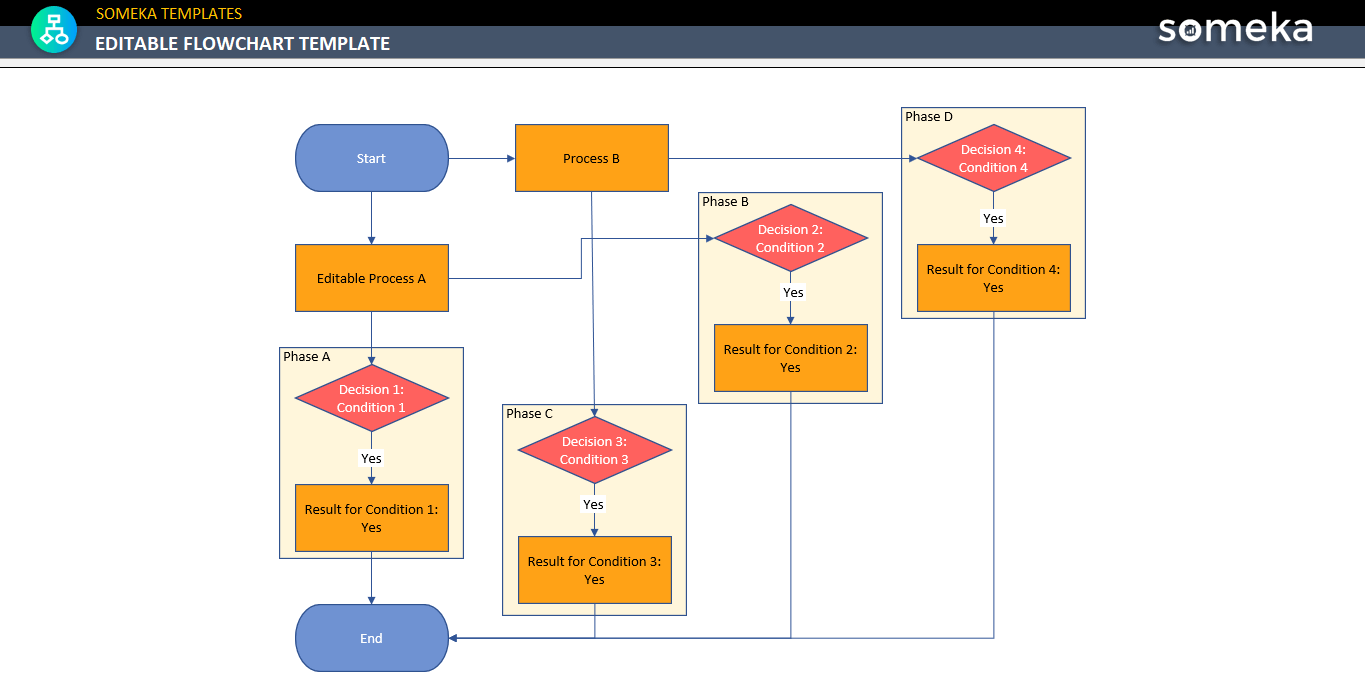This screenshot has width=1365, height=700.
Task: Click the Yes label under Decision 1
Action: click(x=371, y=459)
